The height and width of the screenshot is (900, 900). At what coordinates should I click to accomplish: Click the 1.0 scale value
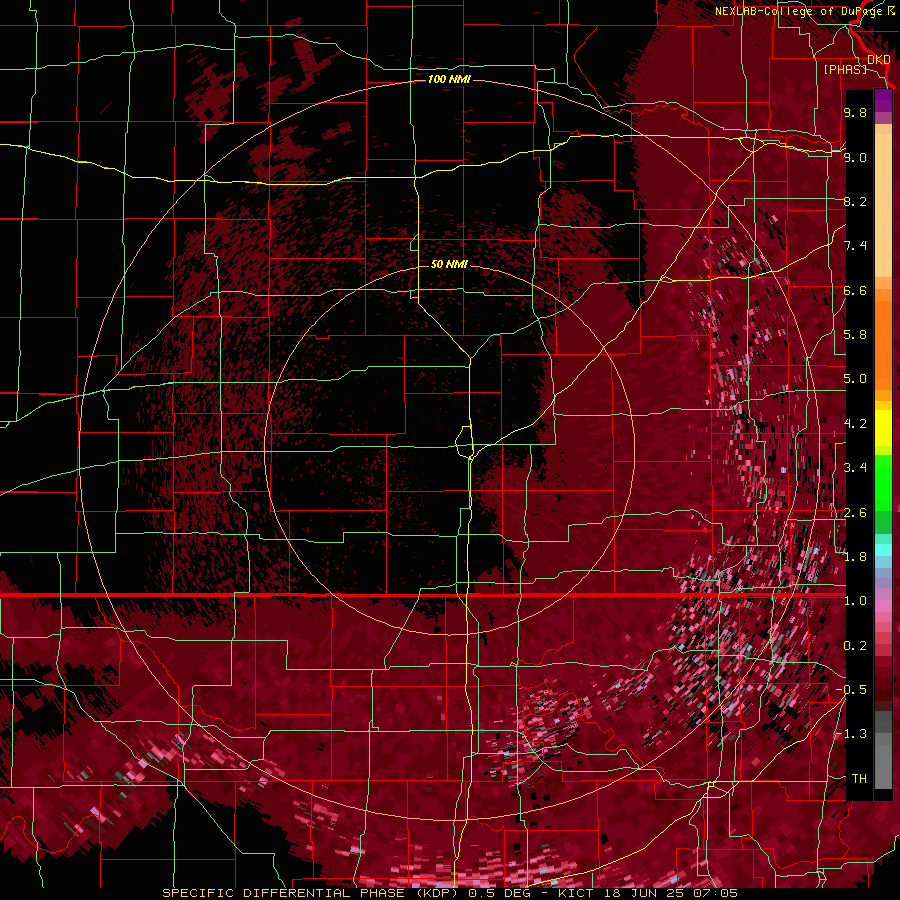[855, 601]
